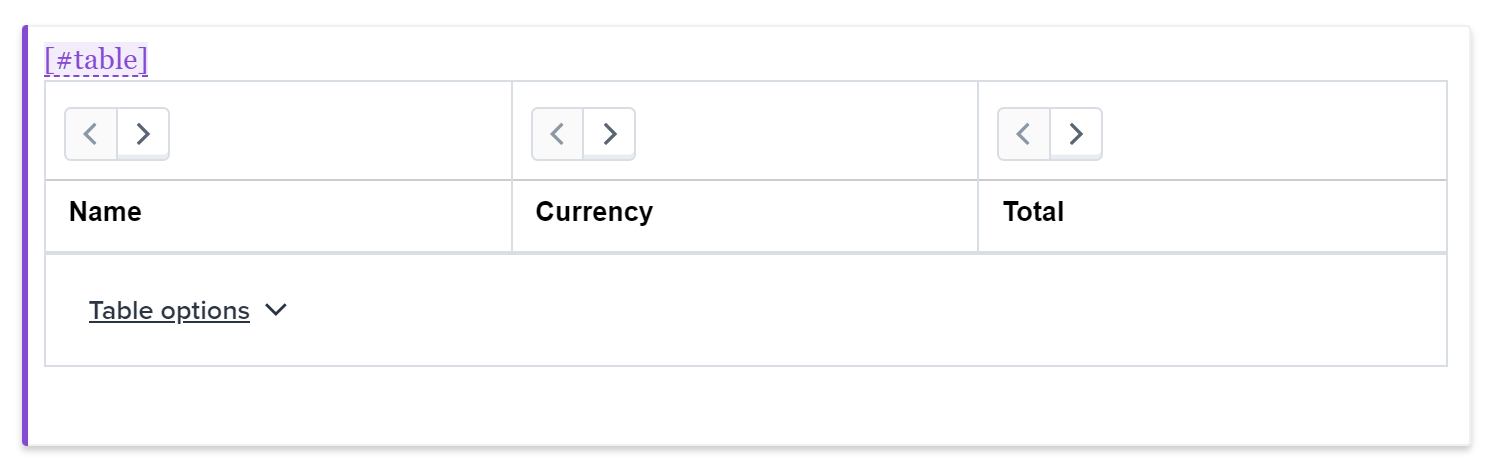Open the [#table] tag link
This screenshot has height=463, width=1502.
96,60
